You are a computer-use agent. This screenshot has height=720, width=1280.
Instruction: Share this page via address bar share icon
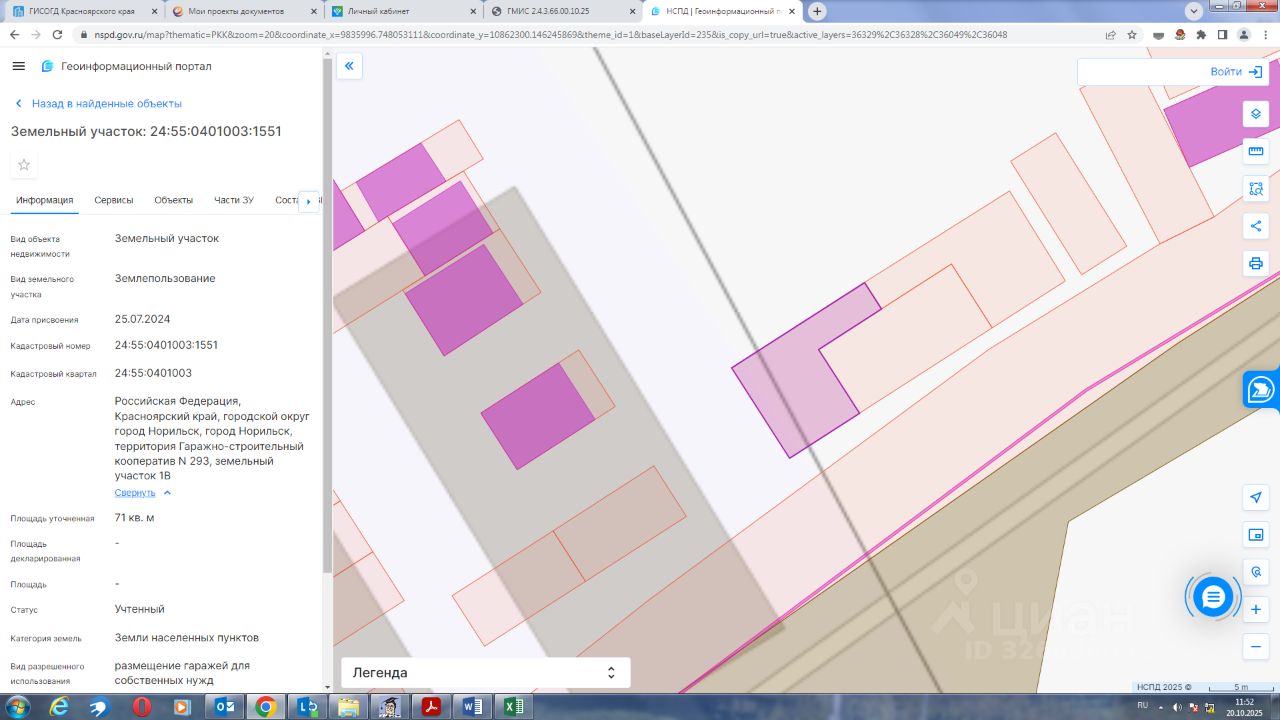[x=1110, y=34]
